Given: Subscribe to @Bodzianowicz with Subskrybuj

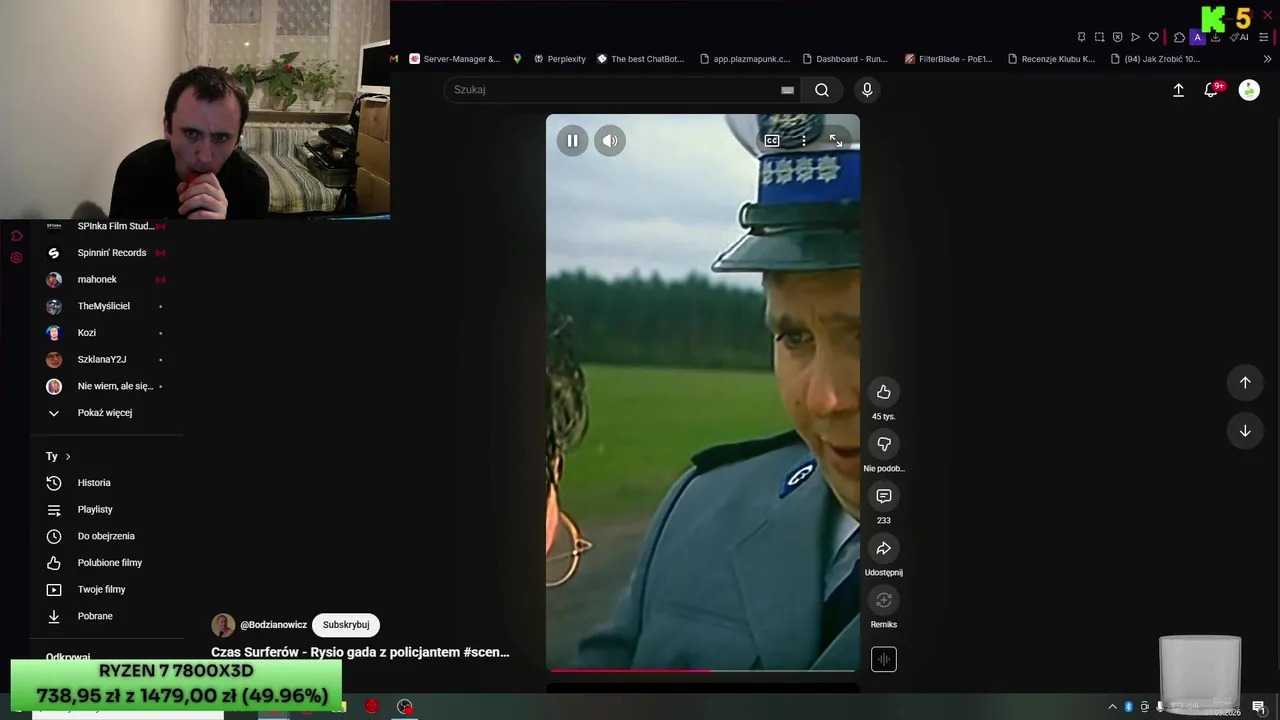Looking at the screenshot, I should click(x=346, y=625).
